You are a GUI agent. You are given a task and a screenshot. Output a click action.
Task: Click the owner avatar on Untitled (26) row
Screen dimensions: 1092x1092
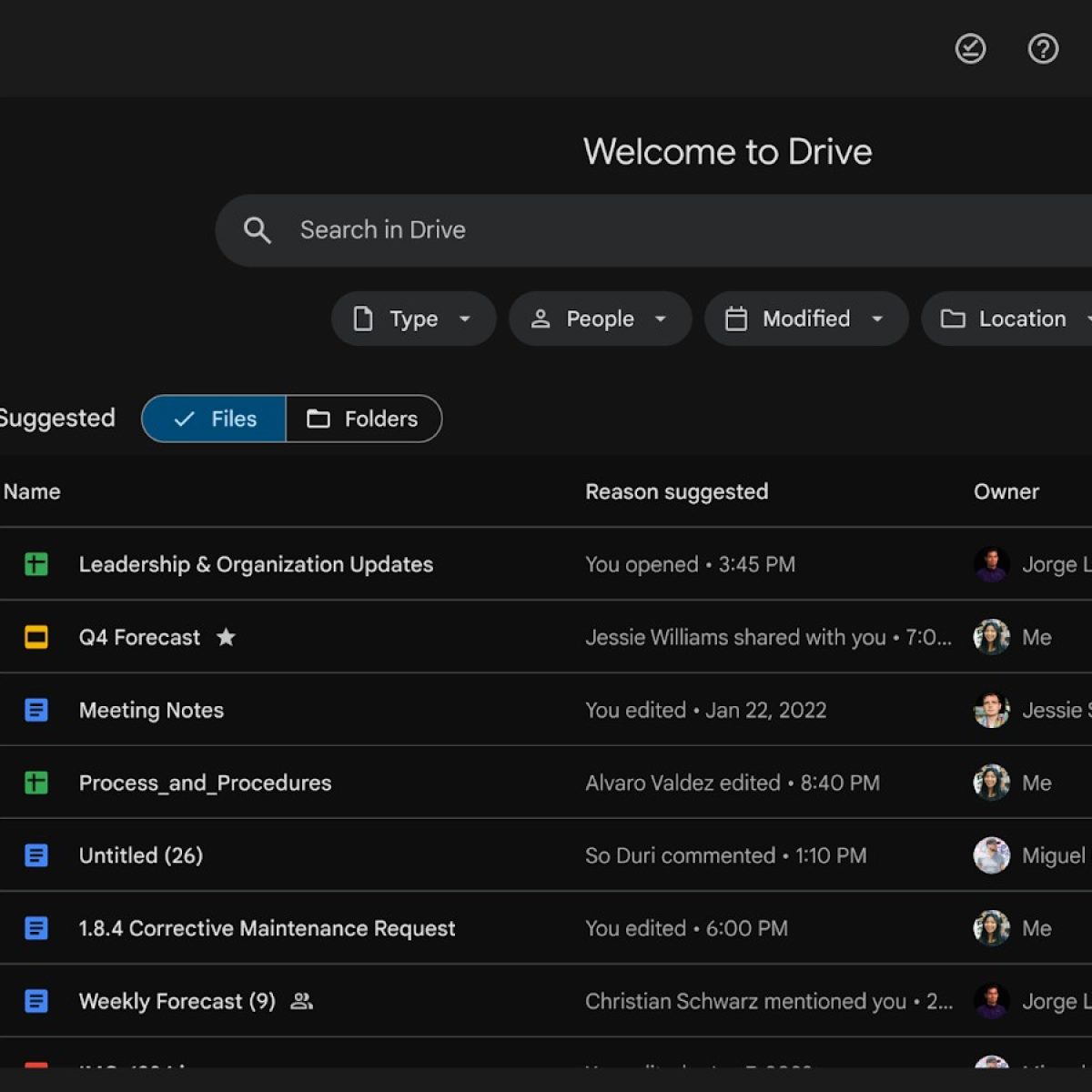[991, 855]
